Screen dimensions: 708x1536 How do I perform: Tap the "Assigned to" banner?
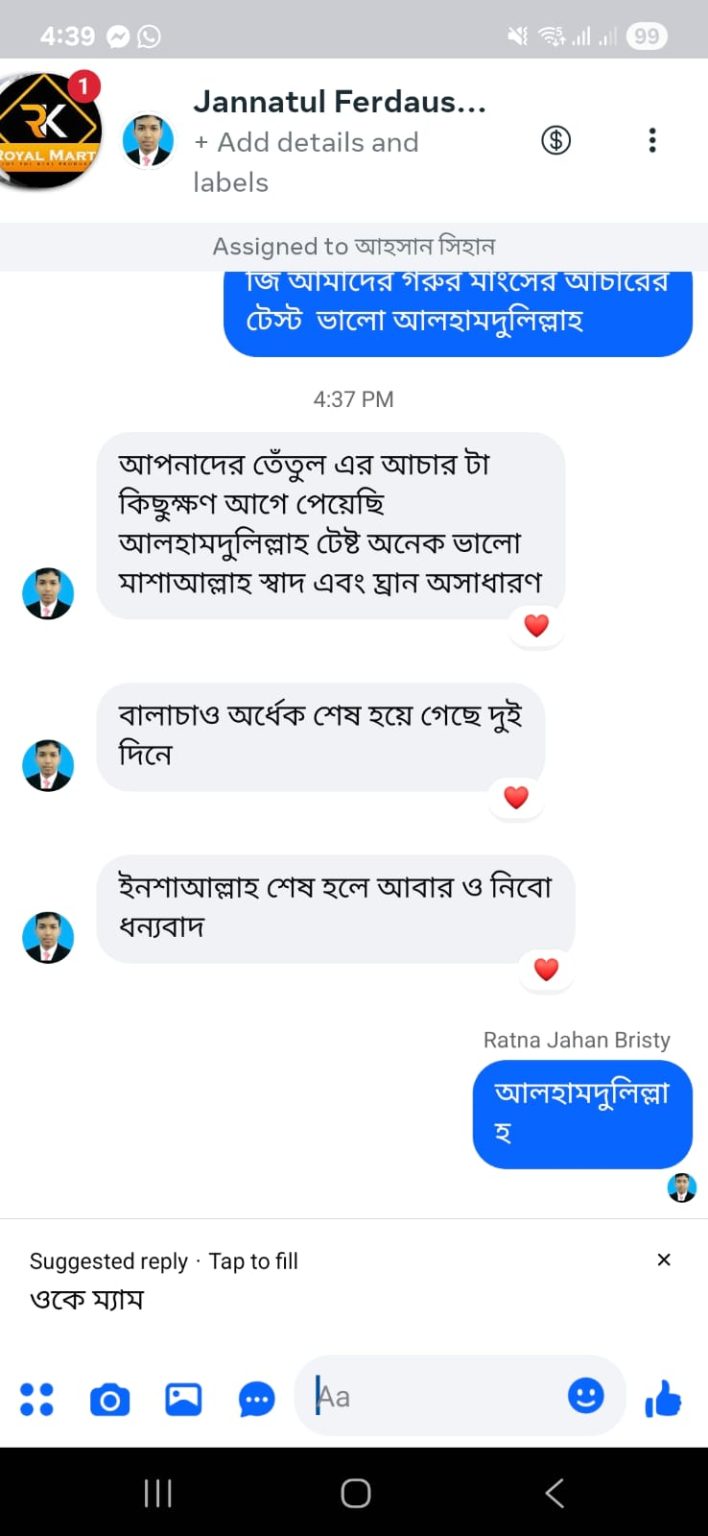point(354,246)
